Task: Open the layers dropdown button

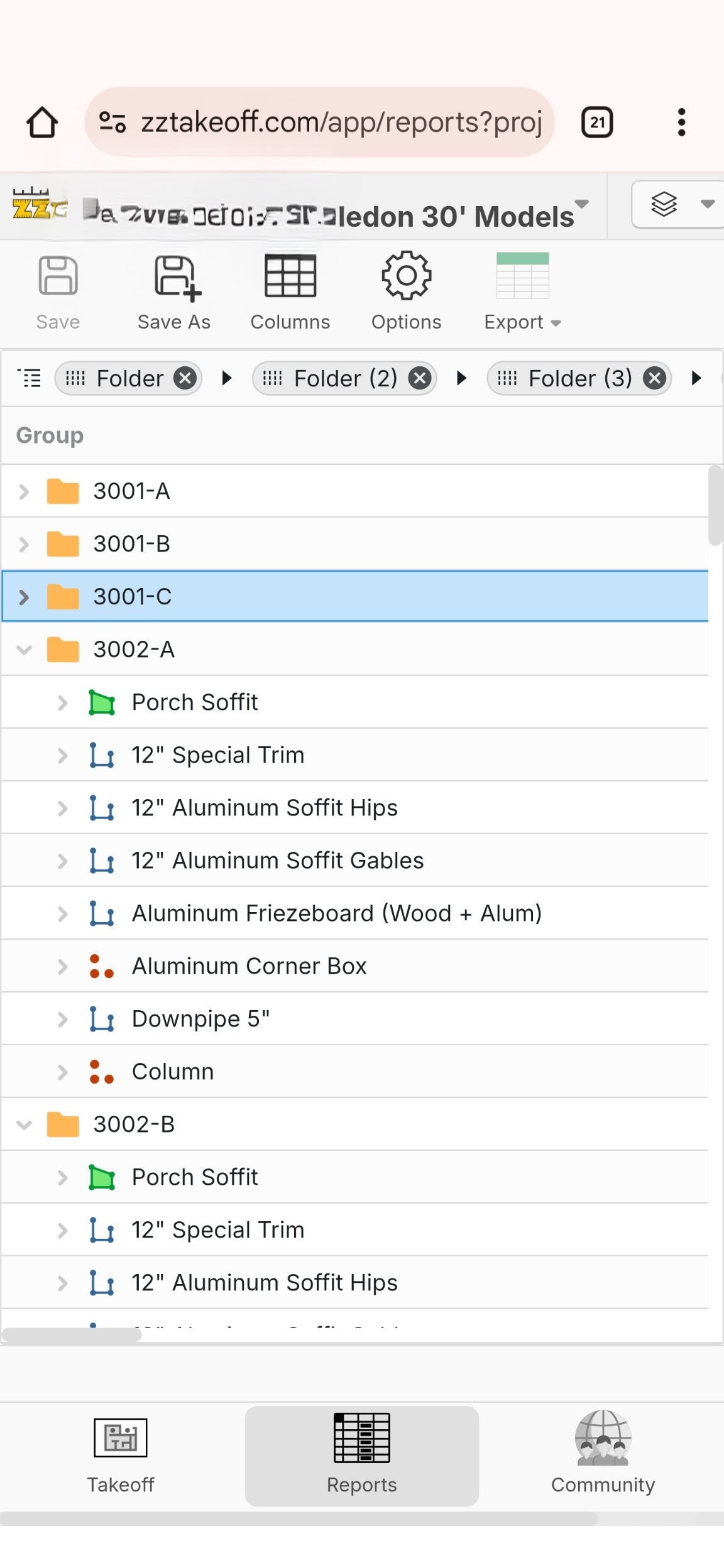Action: (679, 204)
